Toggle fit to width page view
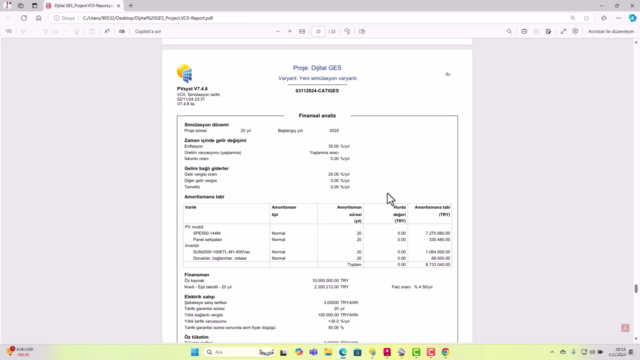Viewport: 640px width, 360px height. pos(302,31)
